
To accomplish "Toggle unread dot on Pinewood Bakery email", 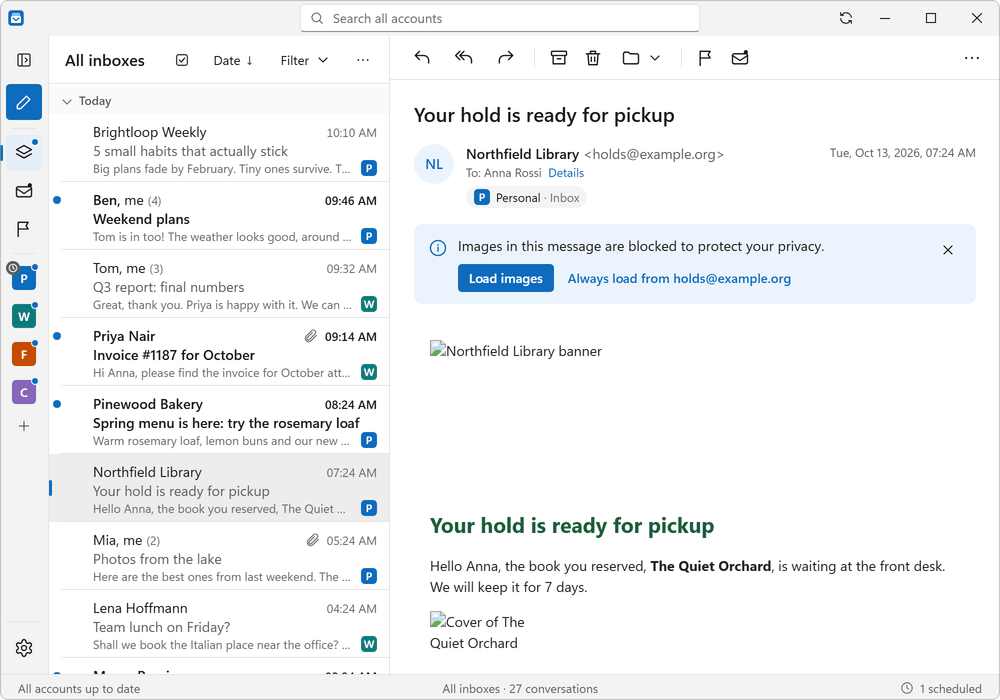I will click(x=57, y=404).
